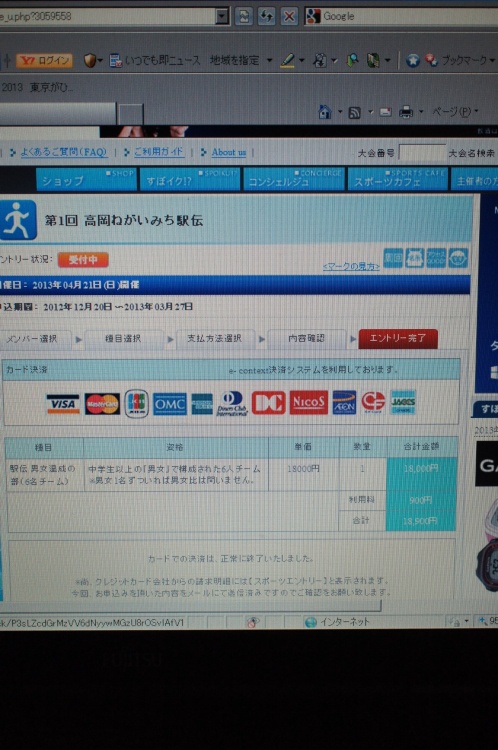The image size is (498, 750).
Task: Click the RSS feeds icon
Action: 354,112
